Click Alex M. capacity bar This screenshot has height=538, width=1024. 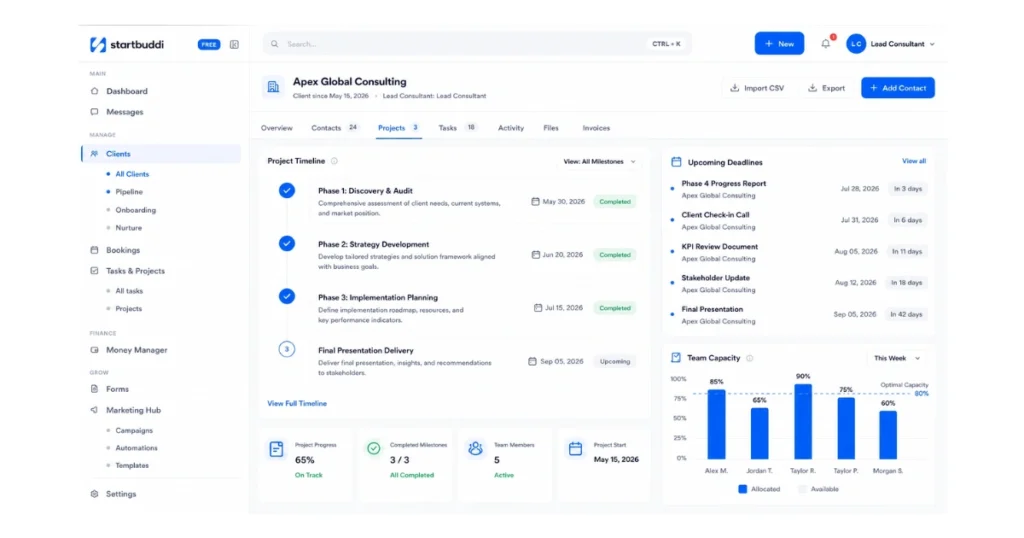click(x=716, y=424)
